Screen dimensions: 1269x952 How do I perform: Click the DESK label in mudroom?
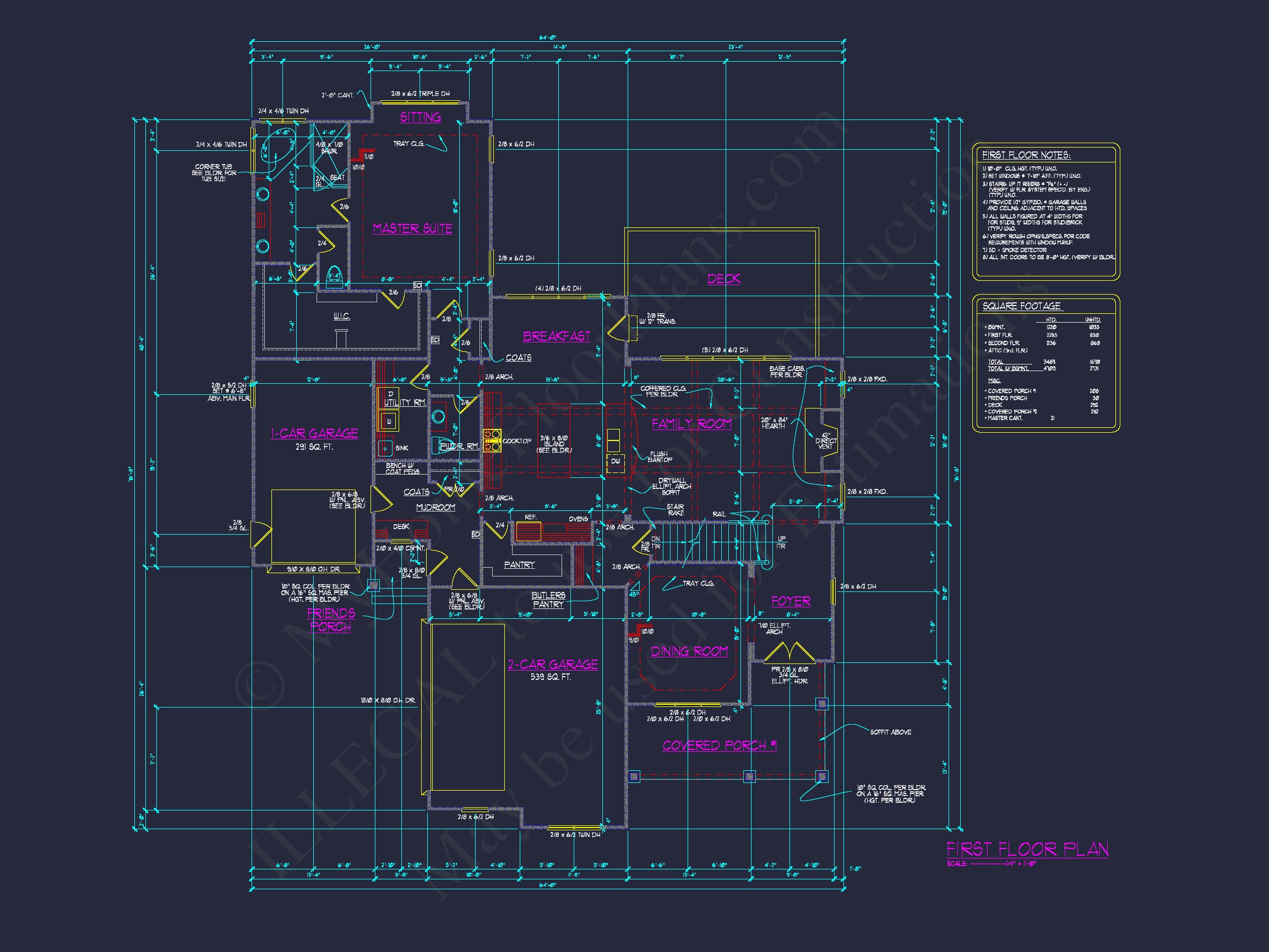pyautogui.click(x=401, y=526)
